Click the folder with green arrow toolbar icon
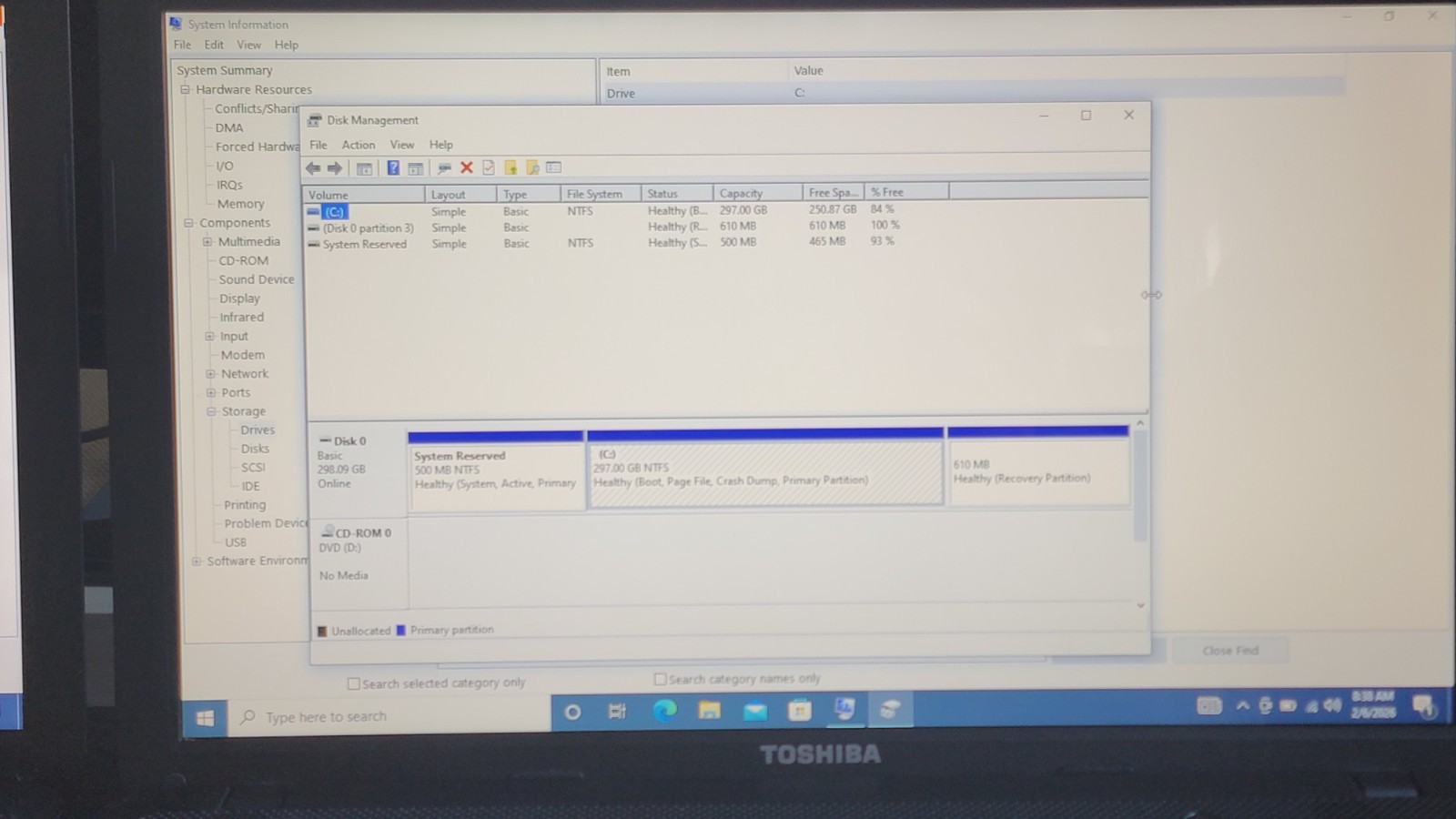 (x=511, y=167)
